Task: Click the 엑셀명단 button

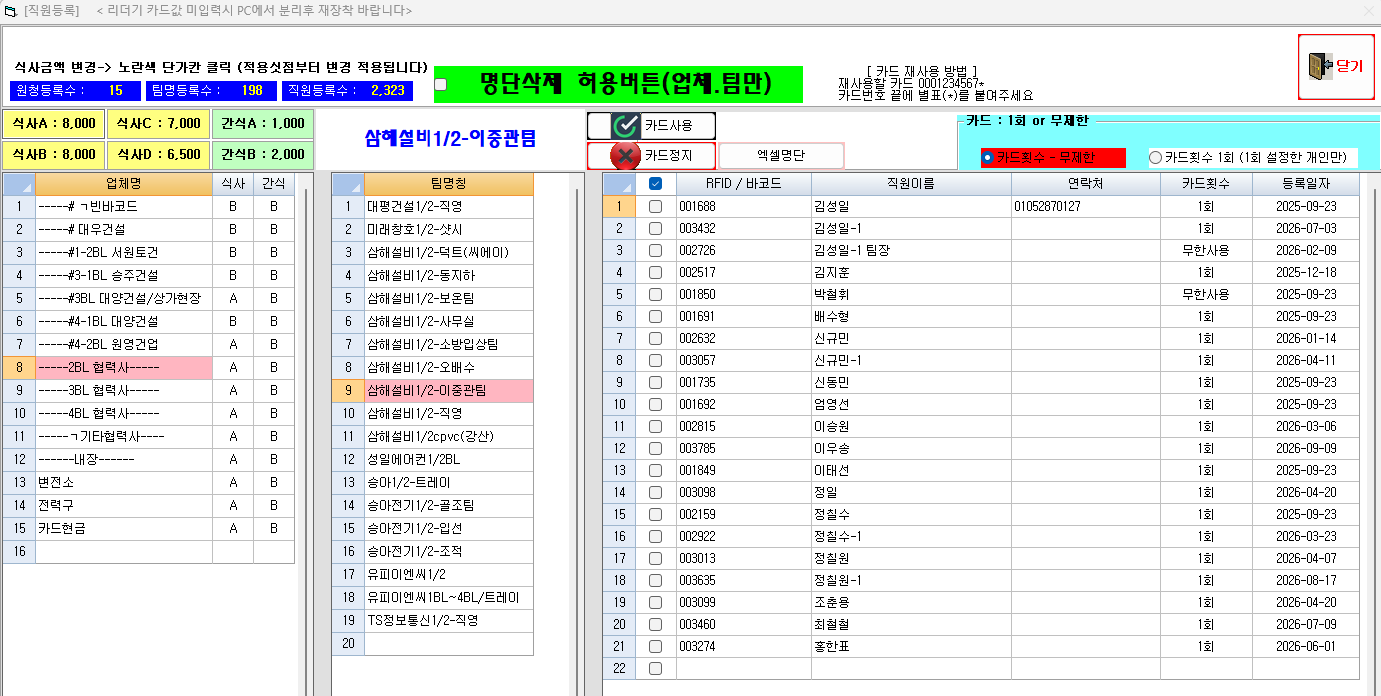Action: [781, 155]
